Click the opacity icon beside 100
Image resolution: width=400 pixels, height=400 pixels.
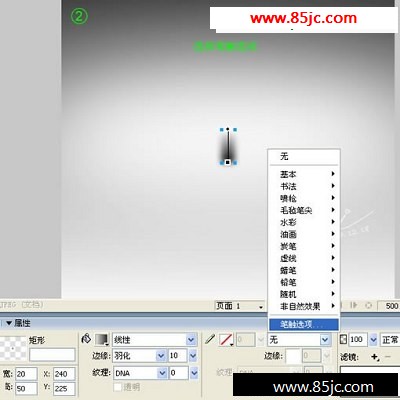[x=343, y=340]
